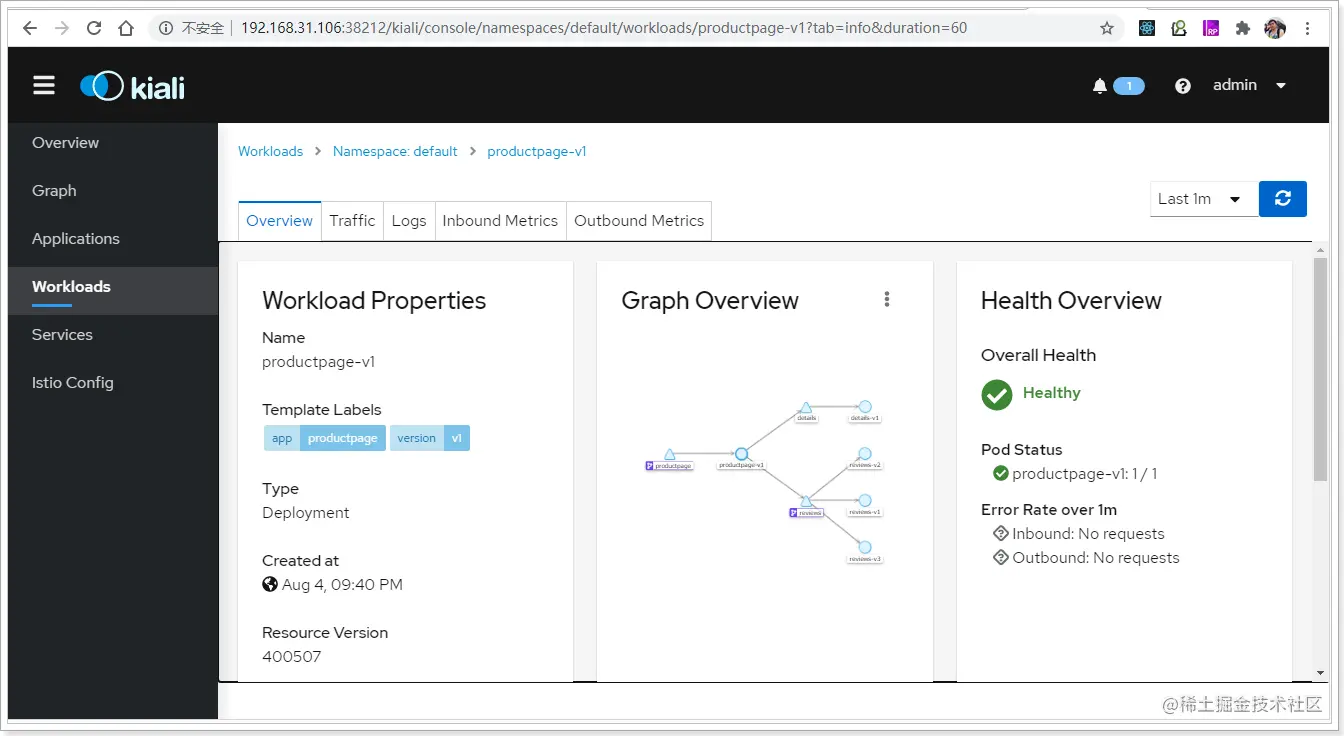Click Namespace: default breadcrumb link
This screenshot has height=736, width=1344.
click(395, 152)
